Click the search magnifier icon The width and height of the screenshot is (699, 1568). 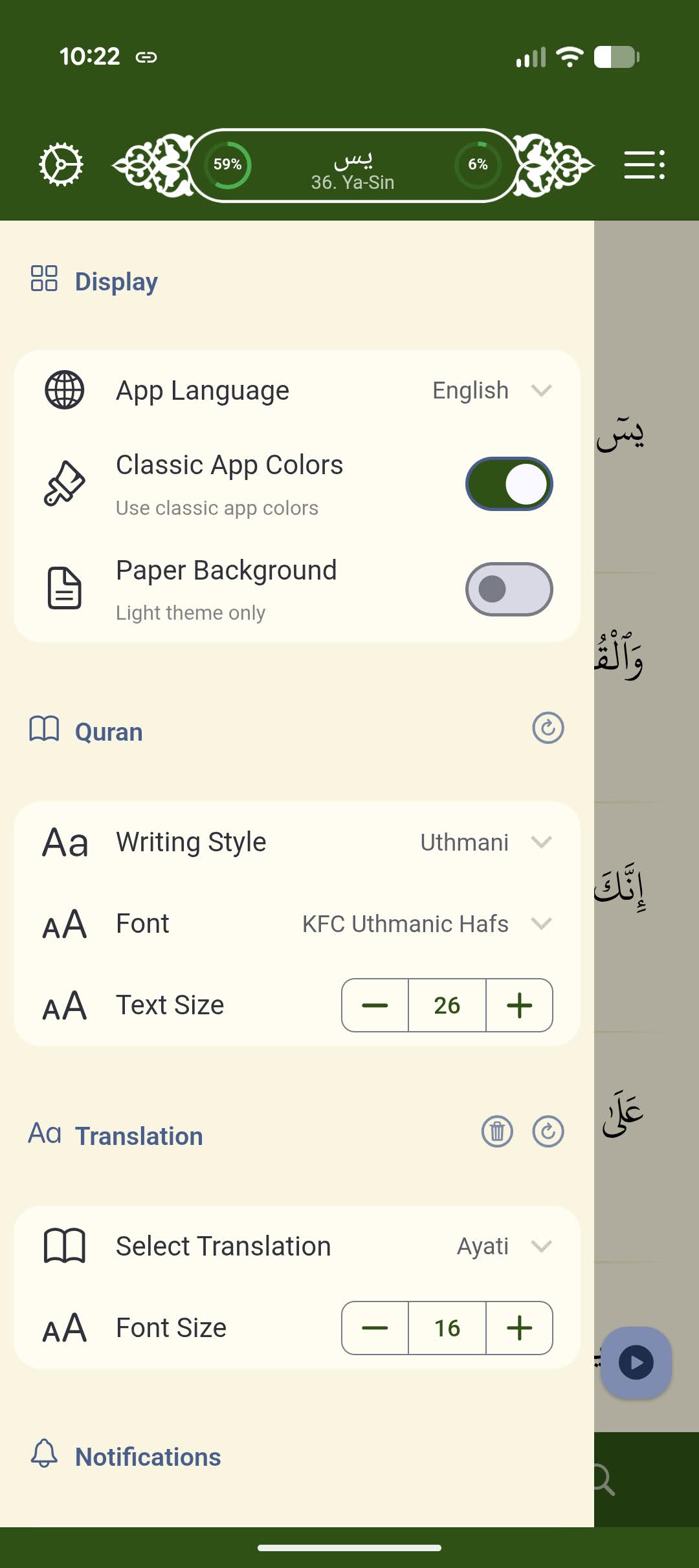tap(603, 1480)
